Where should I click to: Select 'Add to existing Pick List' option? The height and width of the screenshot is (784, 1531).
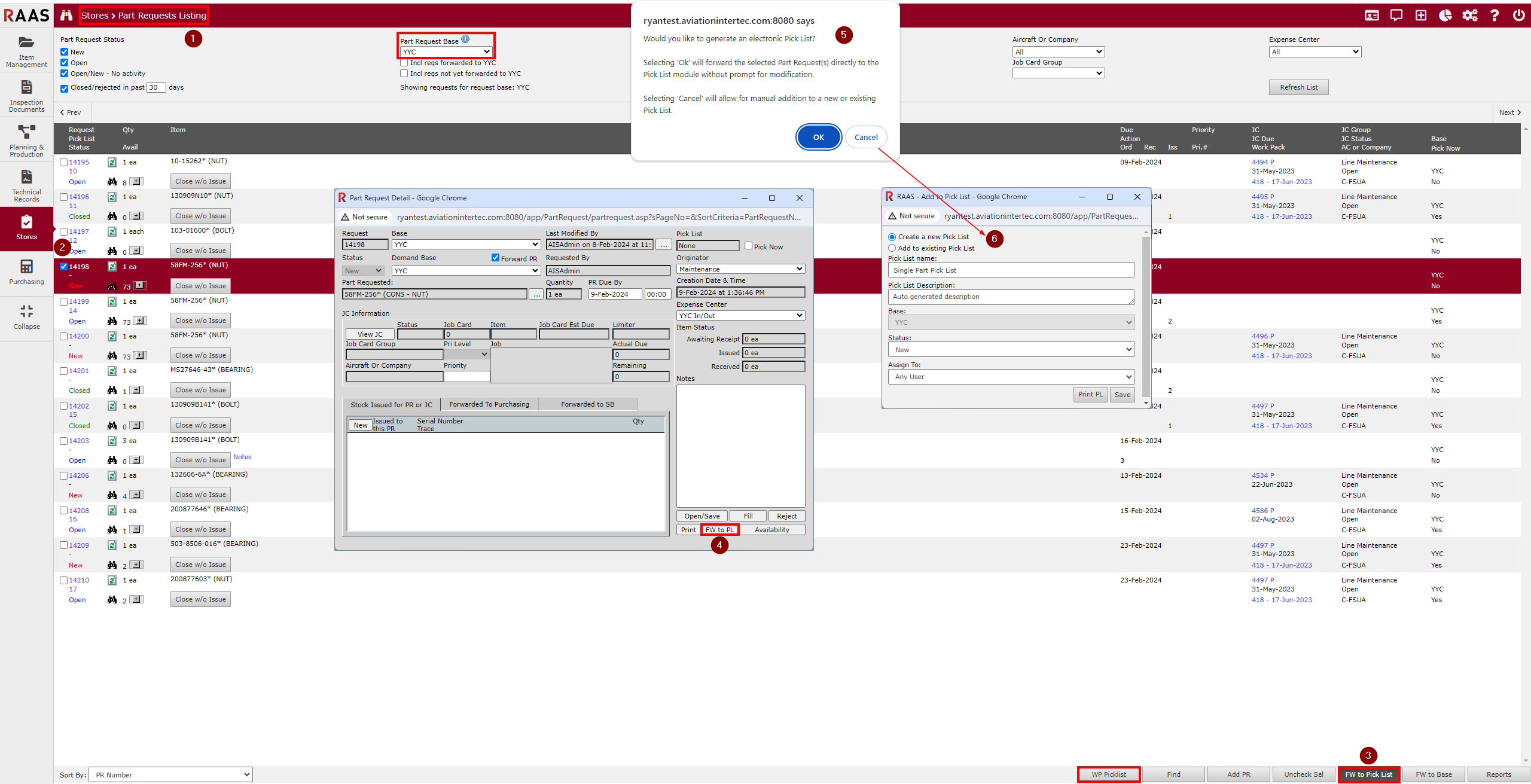892,248
